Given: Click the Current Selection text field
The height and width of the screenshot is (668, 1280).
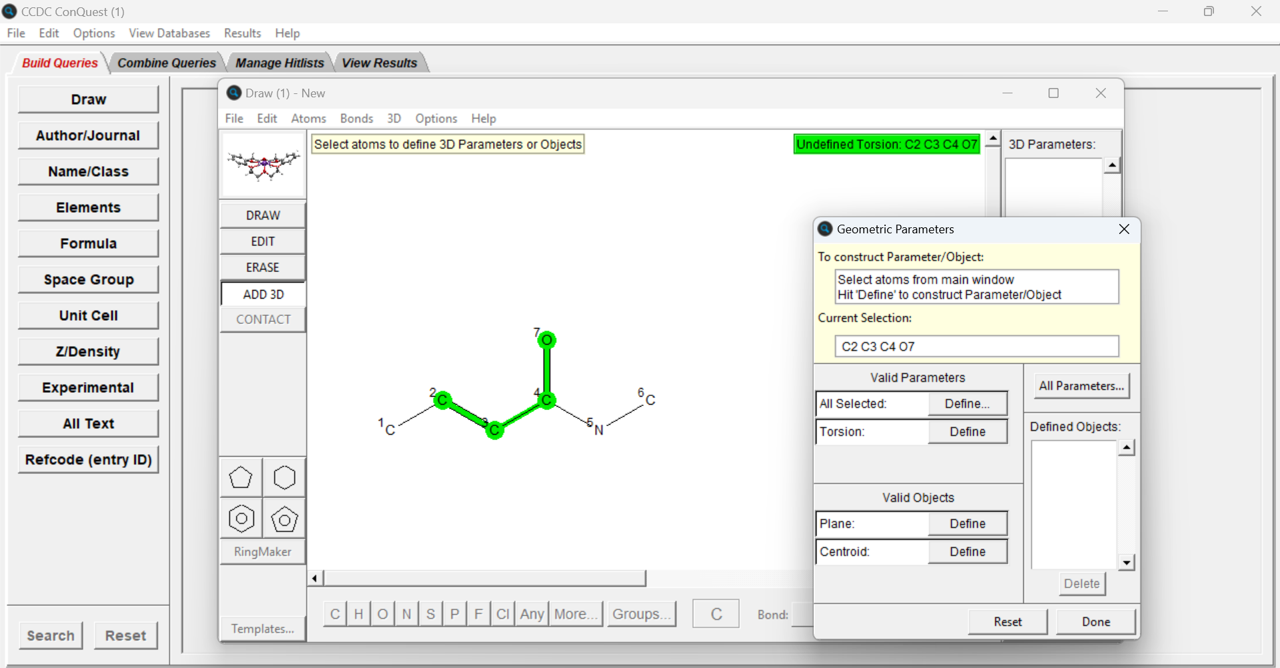Looking at the screenshot, I should coord(976,345).
